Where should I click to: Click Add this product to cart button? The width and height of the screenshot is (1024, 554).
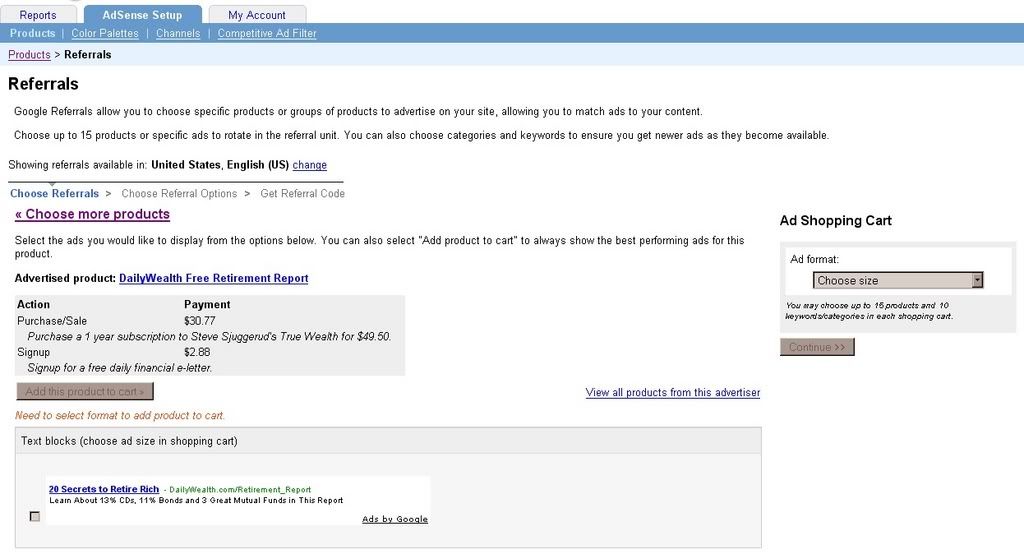pos(85,391)
